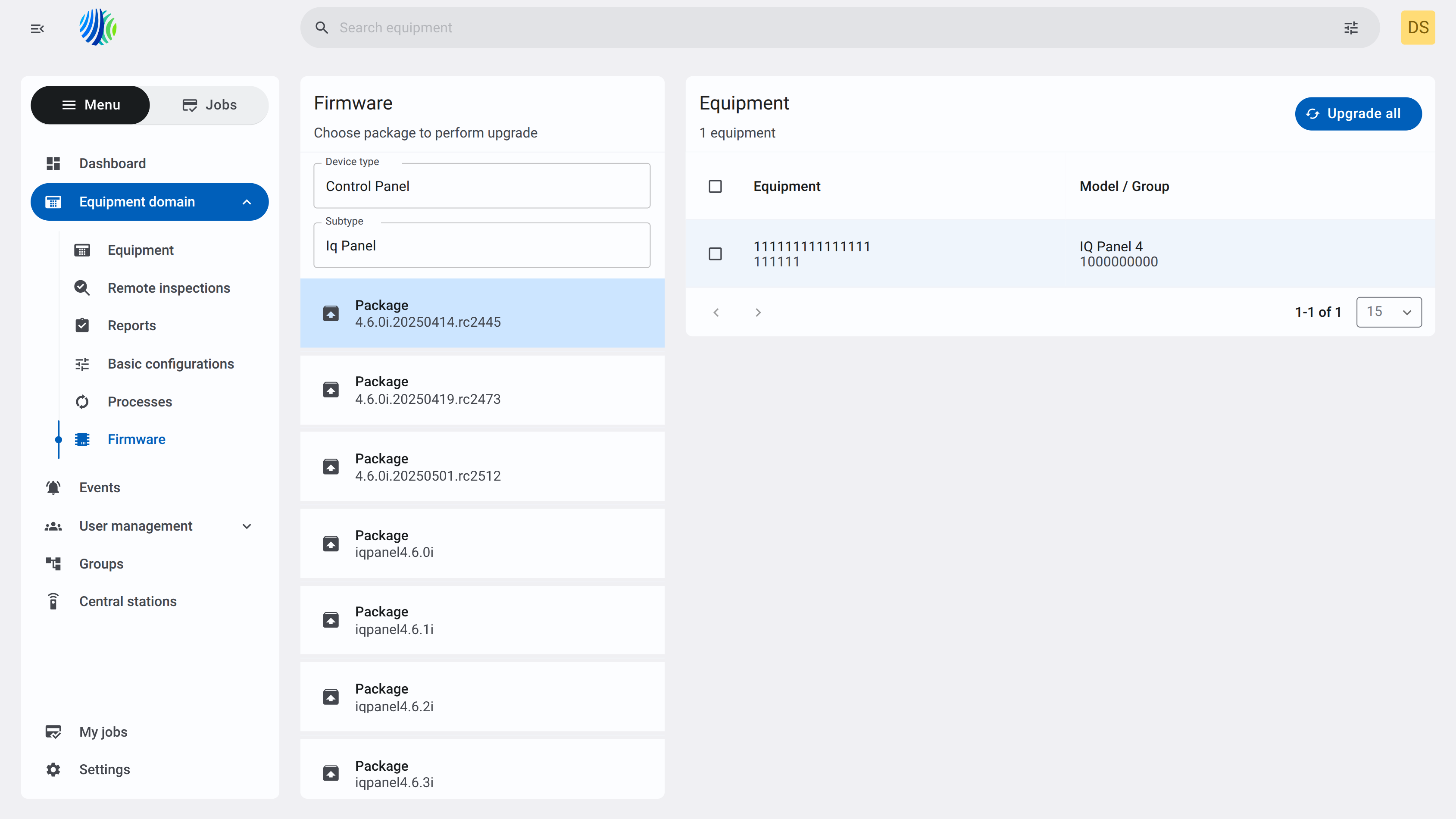Open the DS user avatar menu
1456x819 pixels.
pos(1418,28)
